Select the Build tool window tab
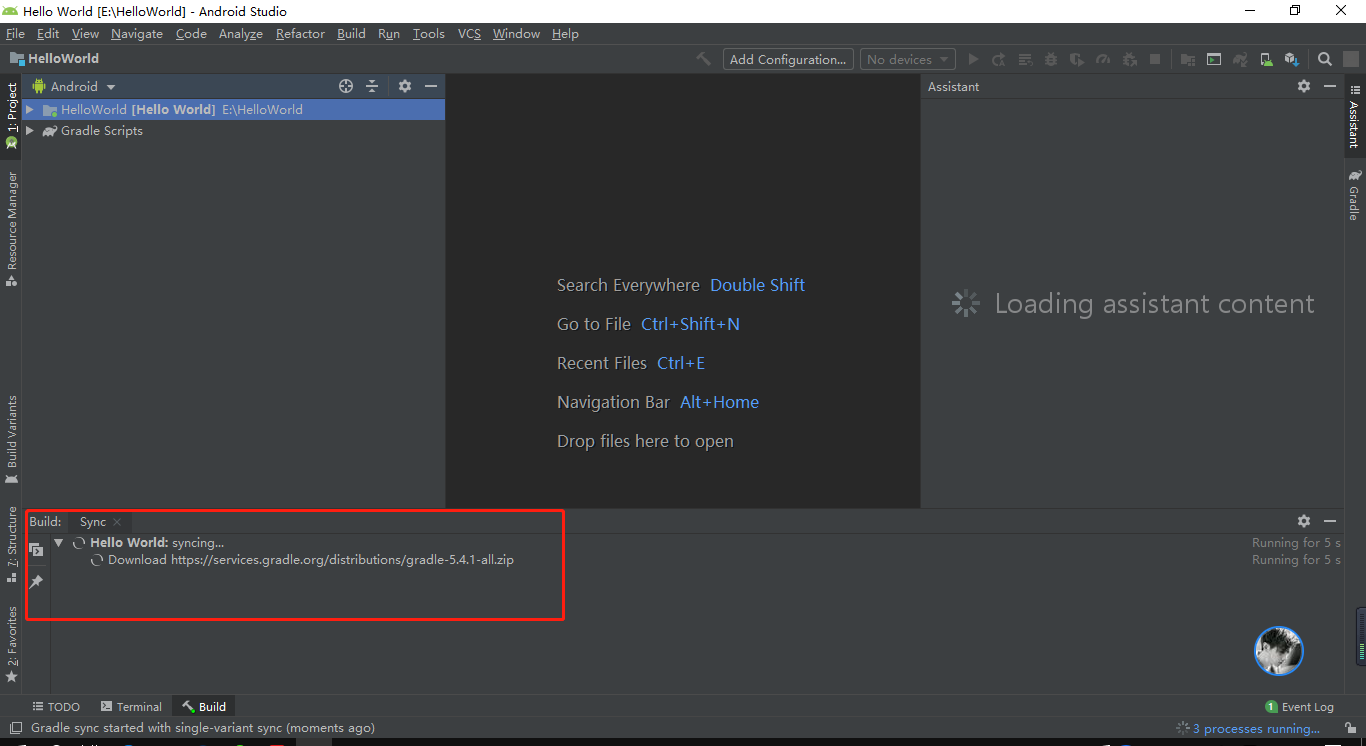 coord(204,706)
